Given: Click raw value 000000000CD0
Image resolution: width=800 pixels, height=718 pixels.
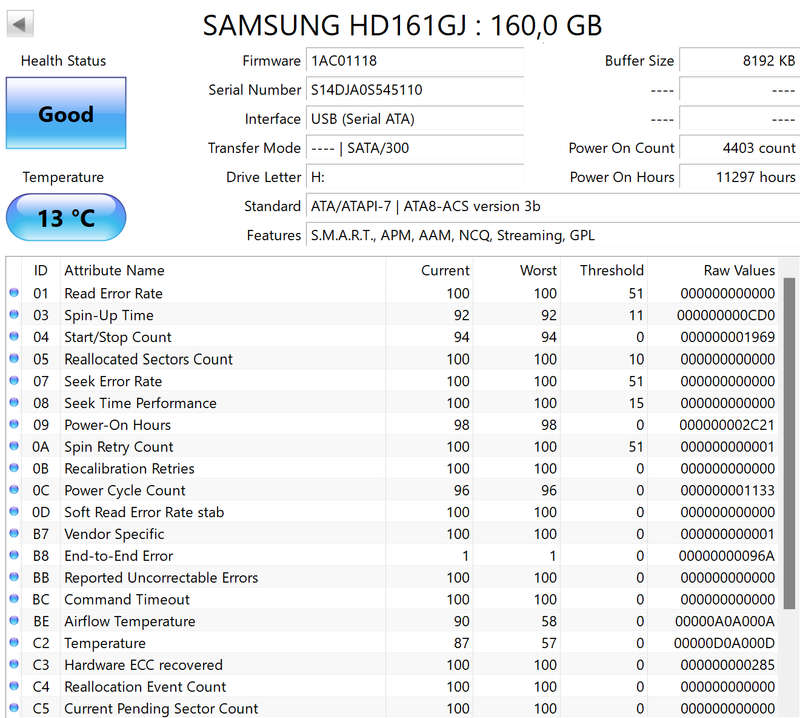Looking at the screenshot, I should coord(726,315).
